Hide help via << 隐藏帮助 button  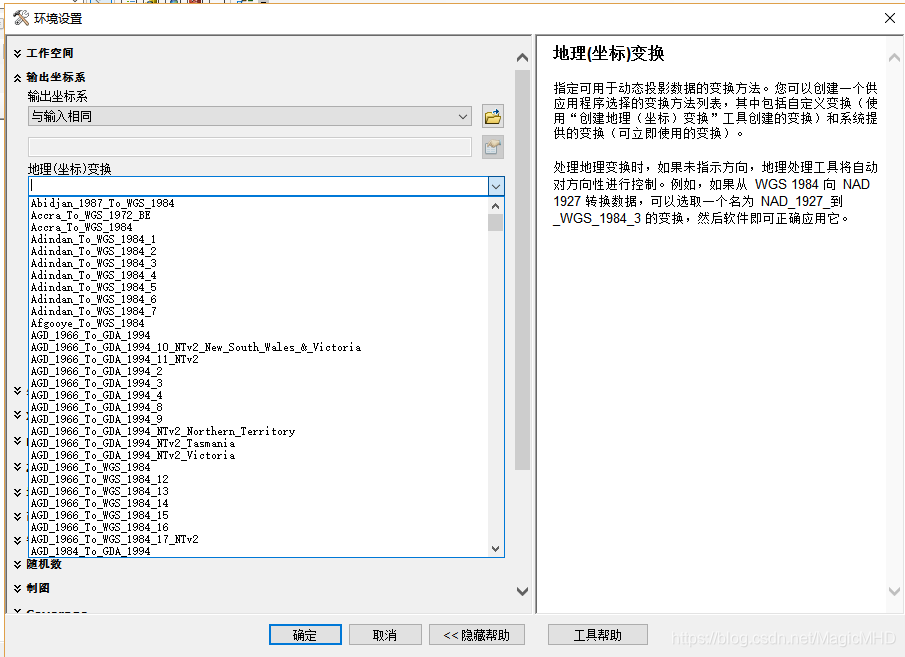tap(477, 635)
